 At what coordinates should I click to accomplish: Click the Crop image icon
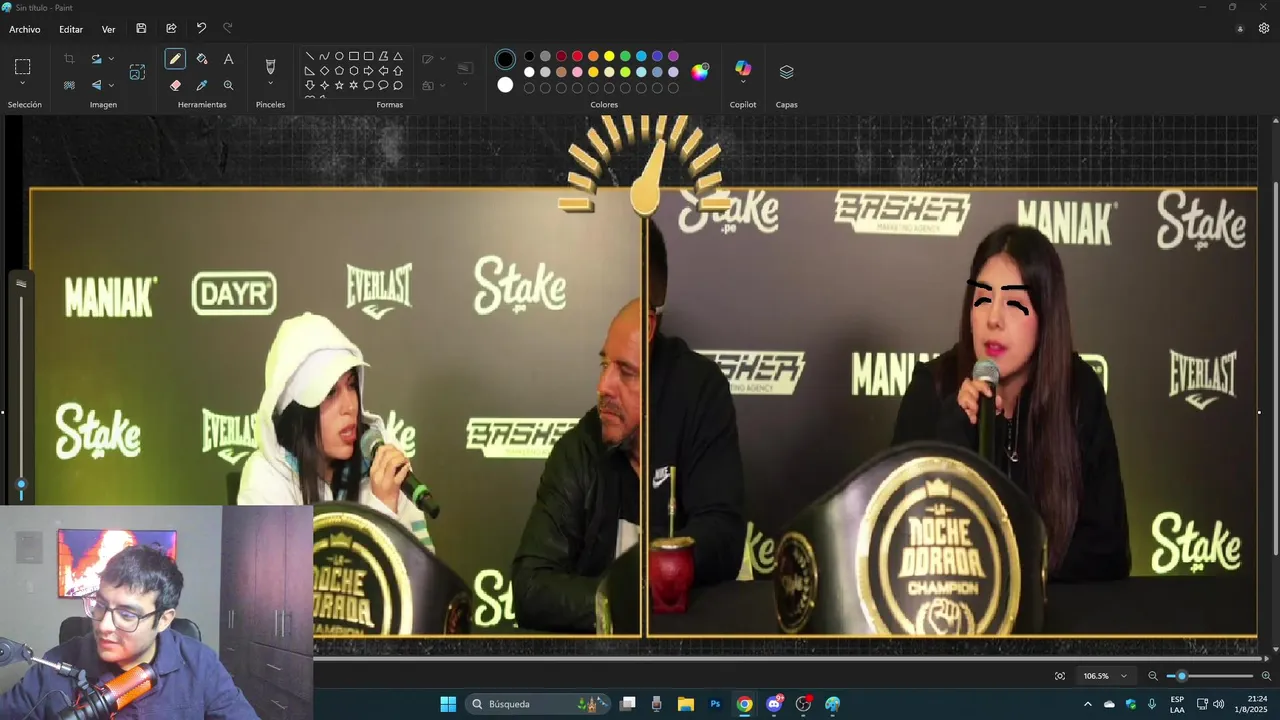[x=69, y=60]
